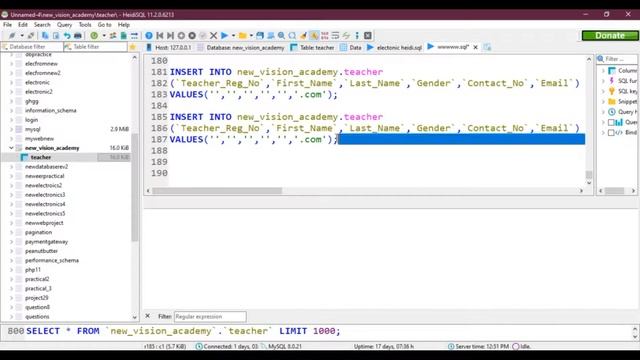
Task: Click the database tree vertical scrollbar
Action: point(135,187)
